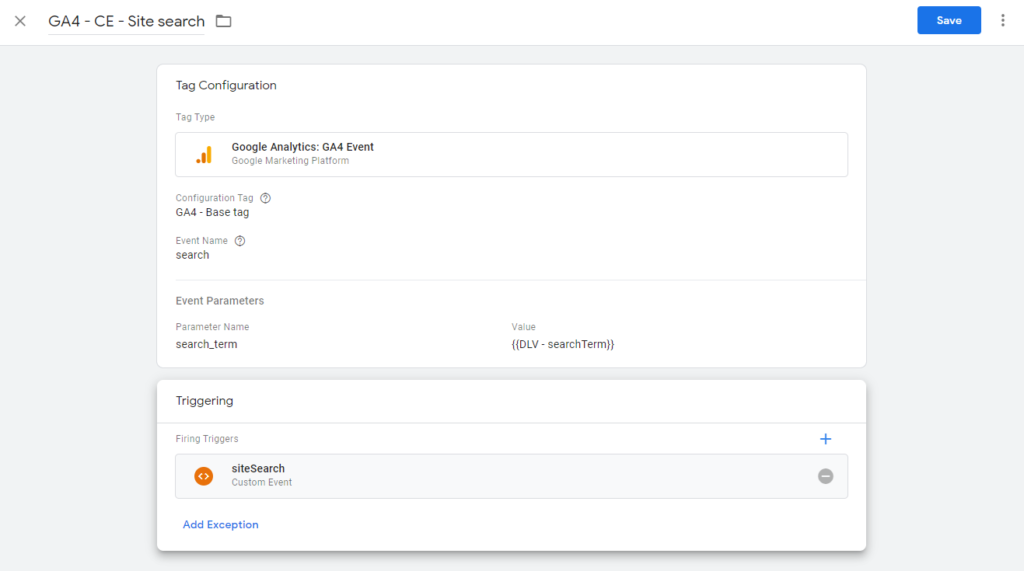Click the orange Custom Event trigger icon
This screenshot has height=571, width=1024.
(204, 476)
